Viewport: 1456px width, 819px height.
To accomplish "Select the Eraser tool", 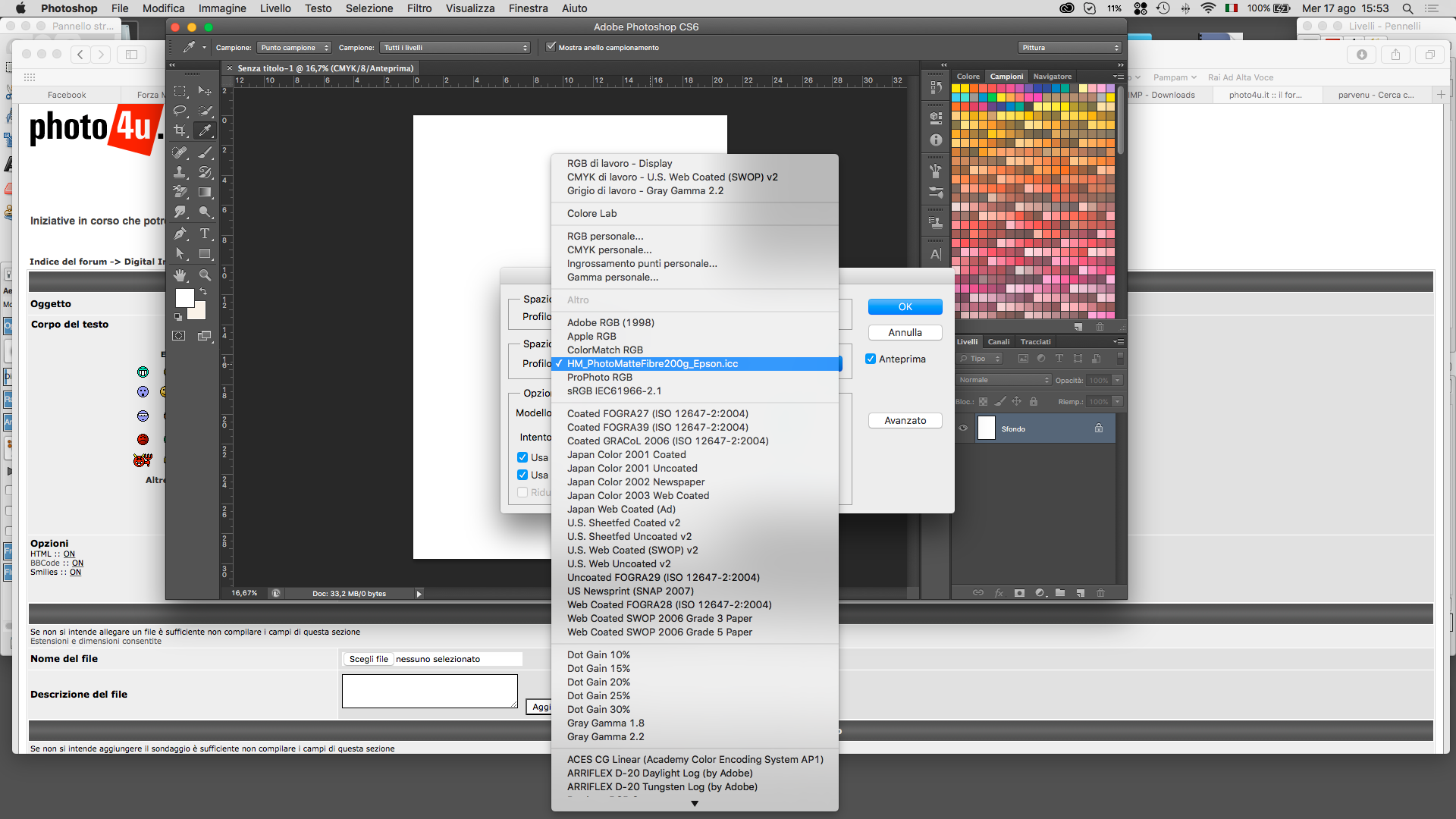I will (180, 192).
